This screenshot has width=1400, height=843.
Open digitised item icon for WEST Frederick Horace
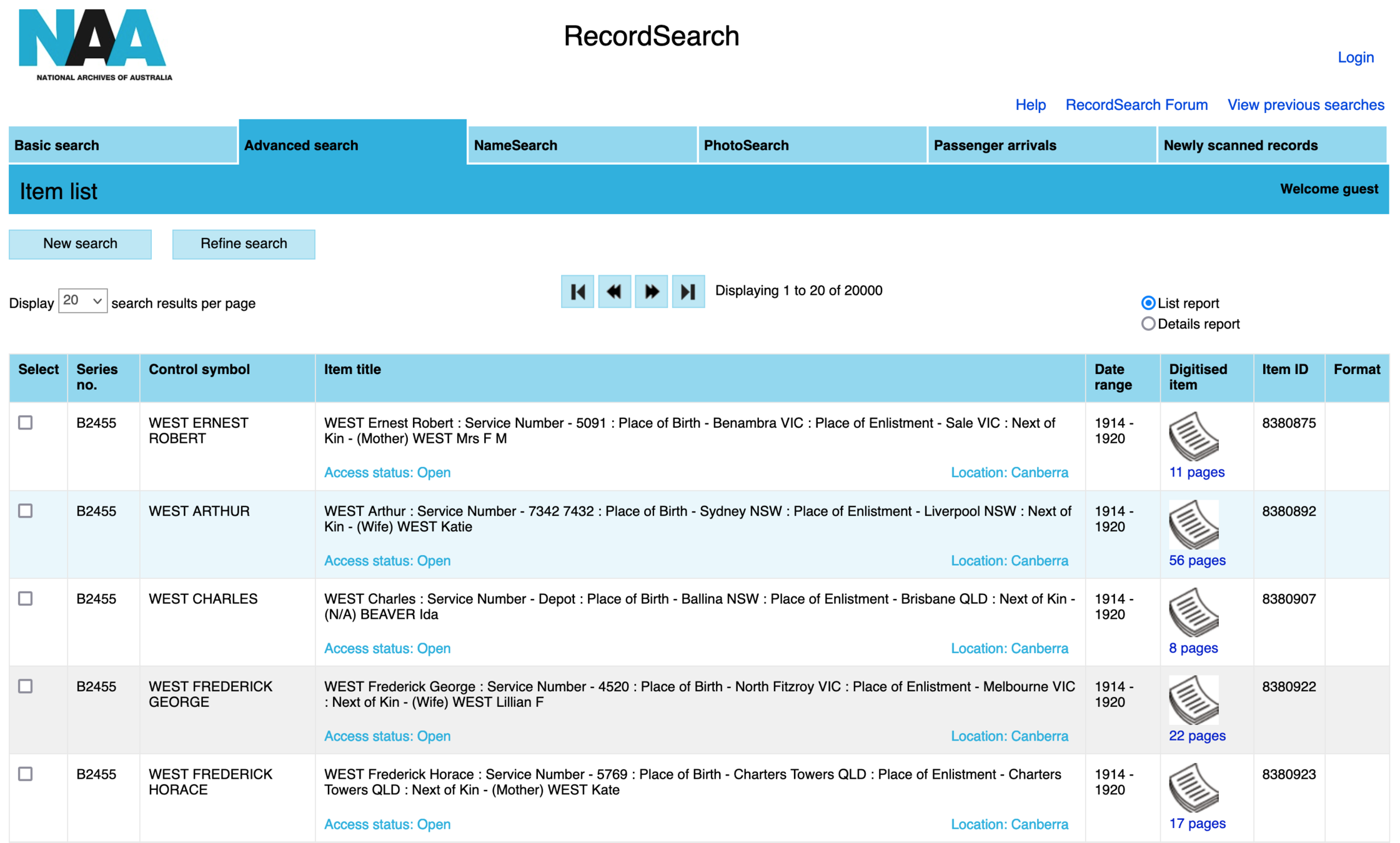(x=1193, y=787)
